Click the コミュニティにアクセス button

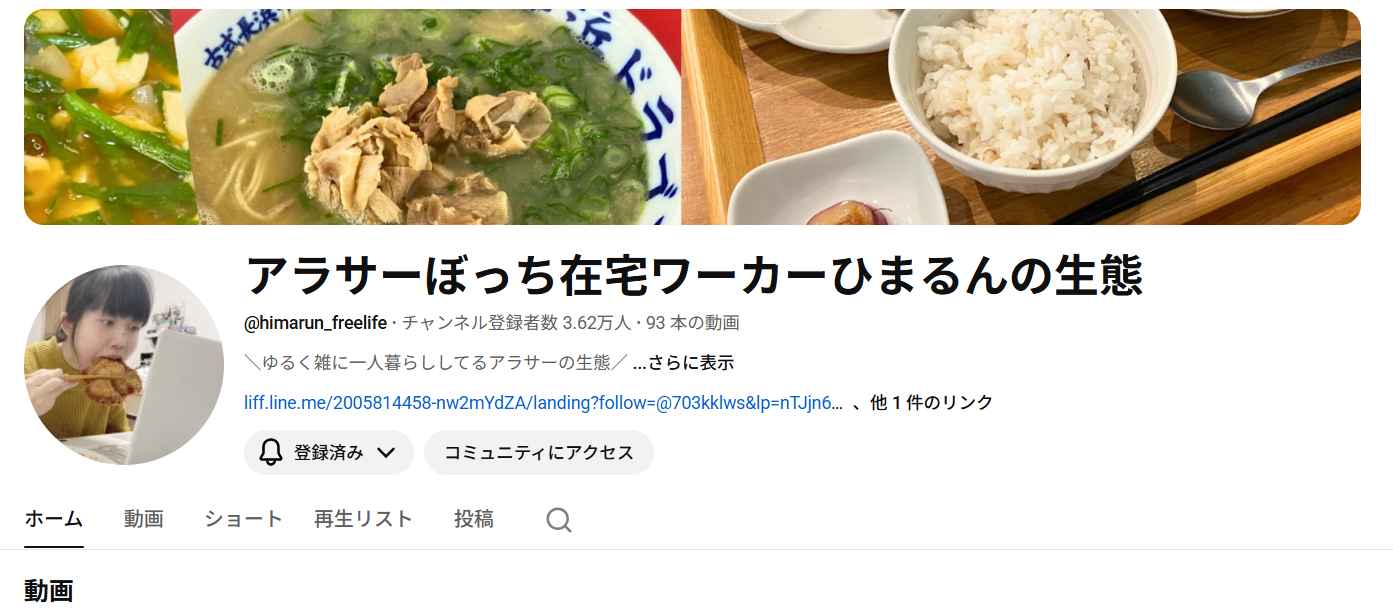[539, 453]
